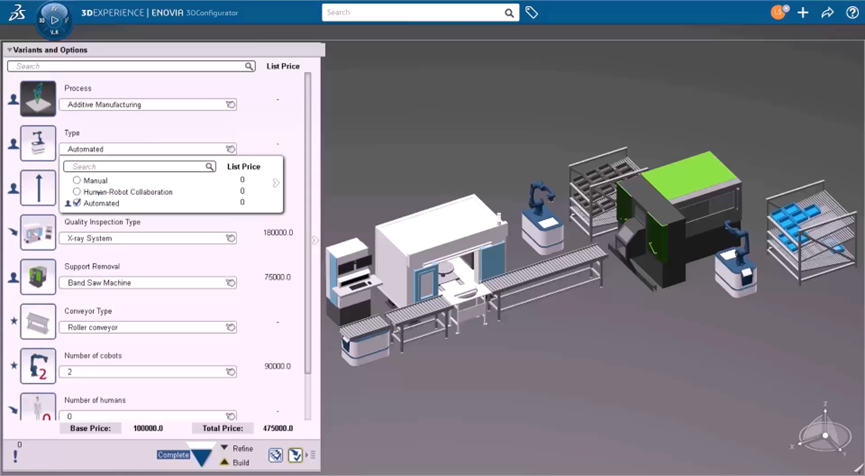Viewport: 865px width, 476px height.
Task: Select Human-Robot Collaboration option
Action: [x=77, y=191]
